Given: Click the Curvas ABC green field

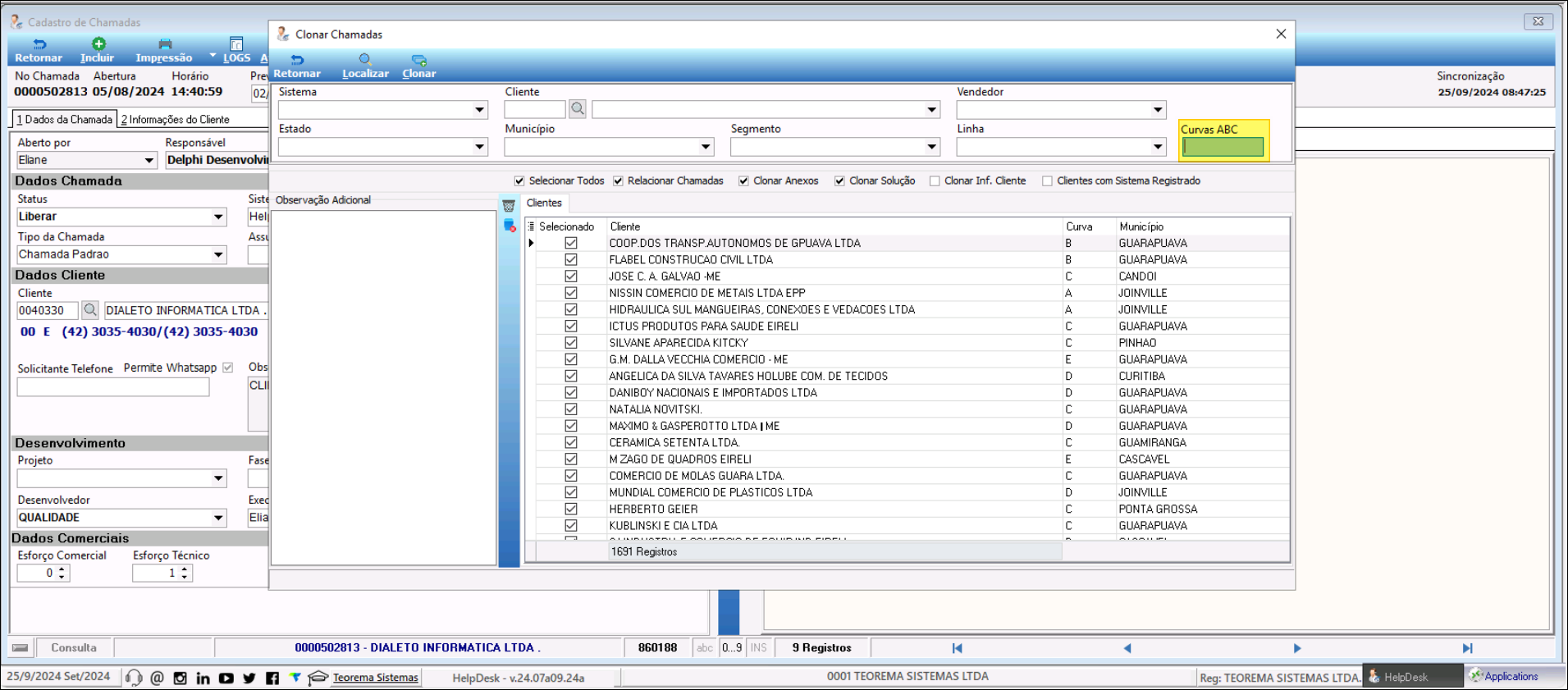Looking at the screenshot, I should pos(1223,147).
